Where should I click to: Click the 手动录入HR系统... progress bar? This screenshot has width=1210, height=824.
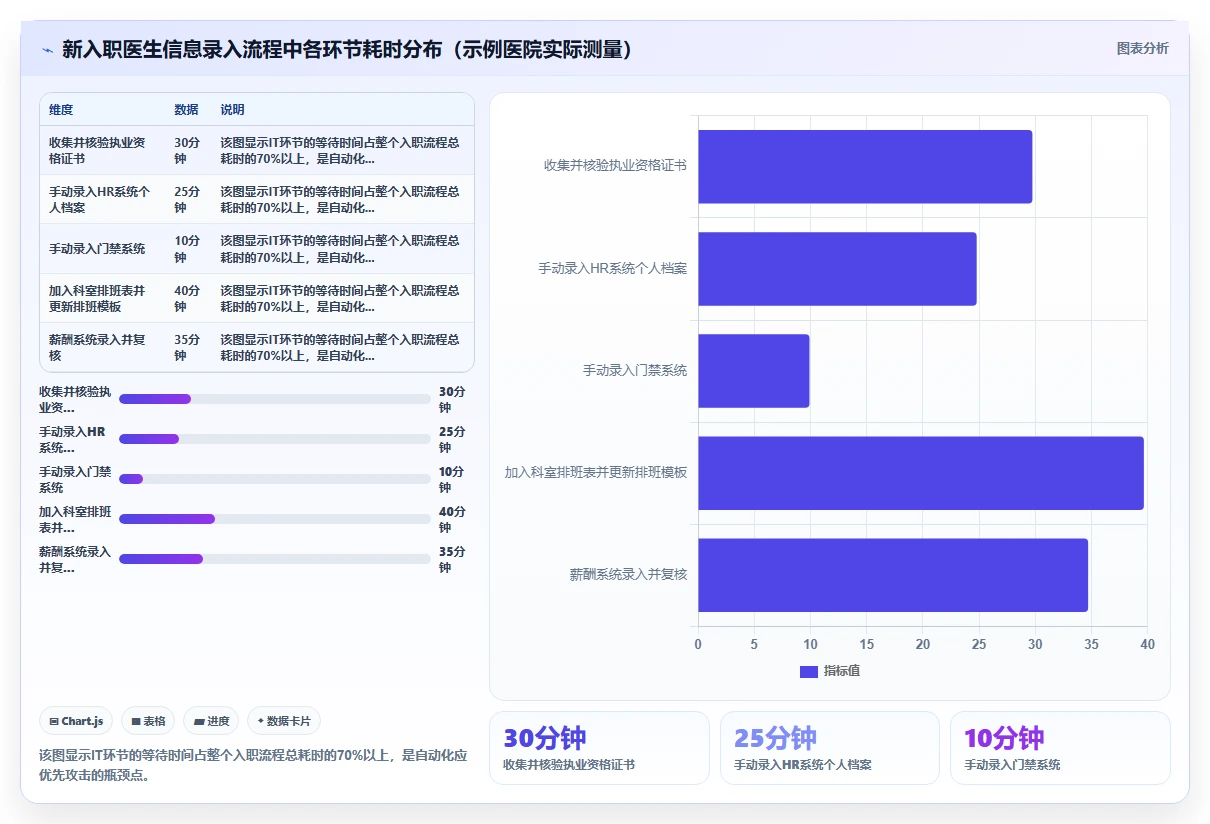click(x=275, y=439)
